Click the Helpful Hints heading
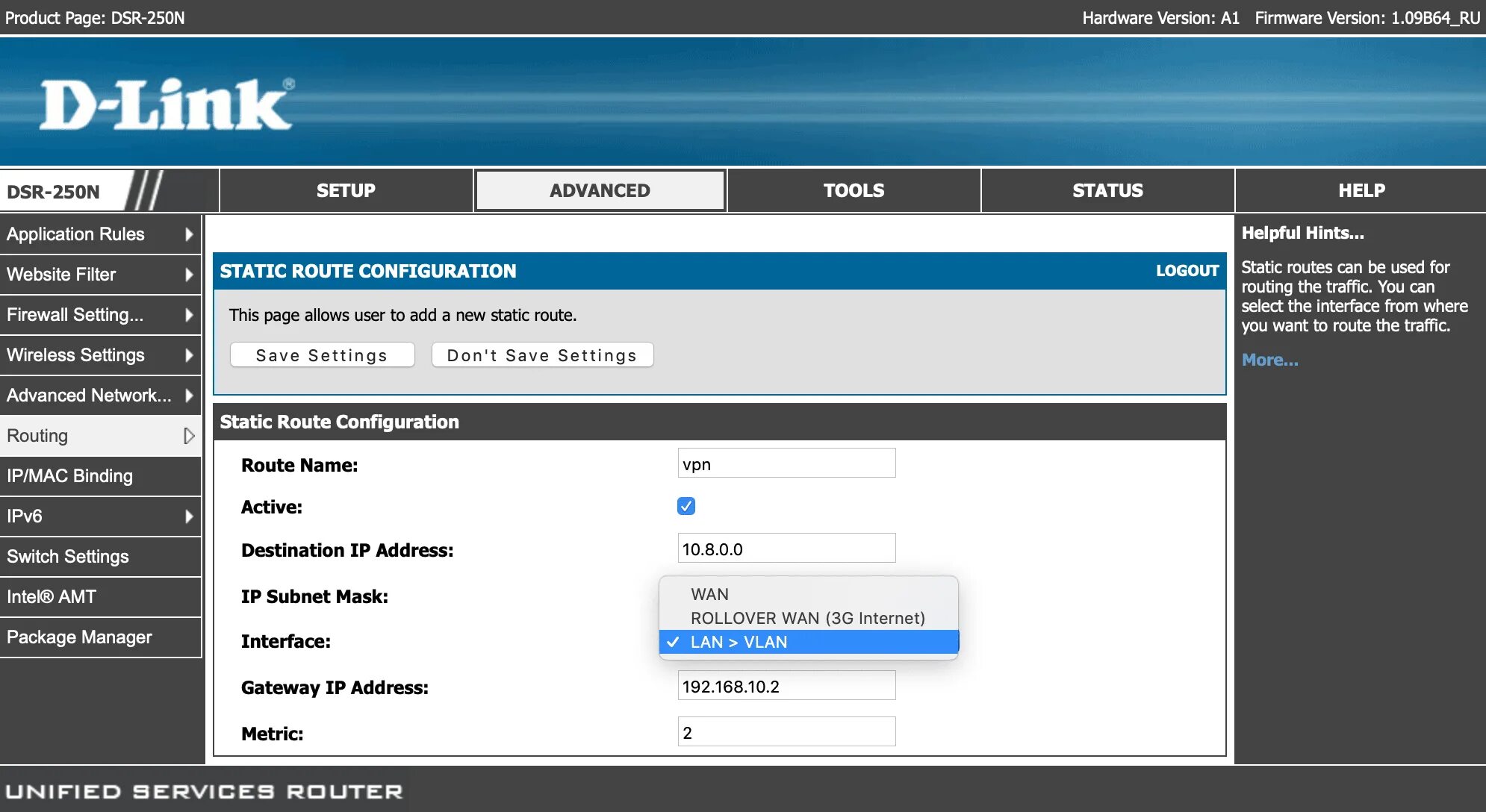This screenshot has width=1486, height=812. (x=1302, y=233)
